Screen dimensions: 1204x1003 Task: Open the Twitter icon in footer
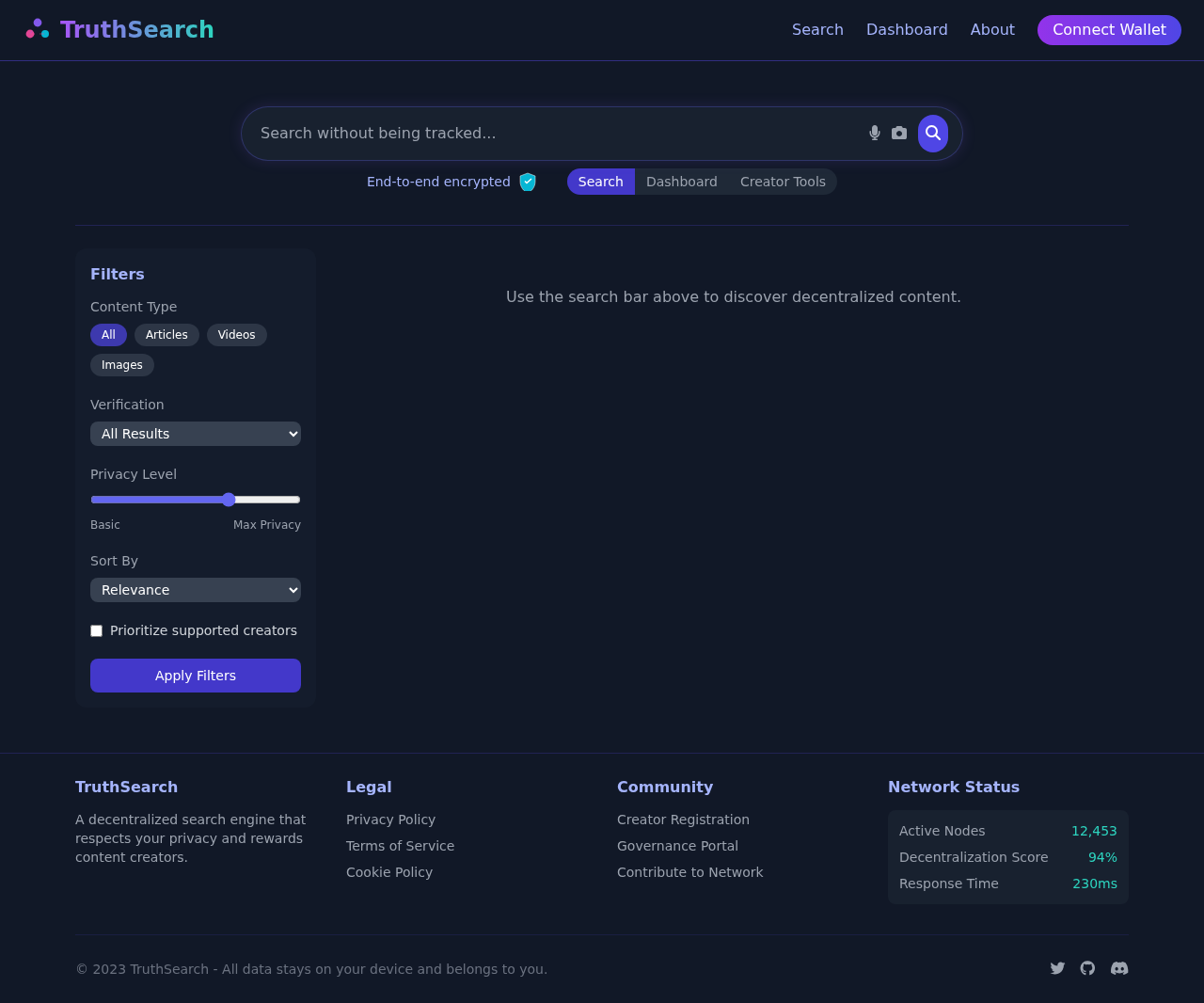1057,968
